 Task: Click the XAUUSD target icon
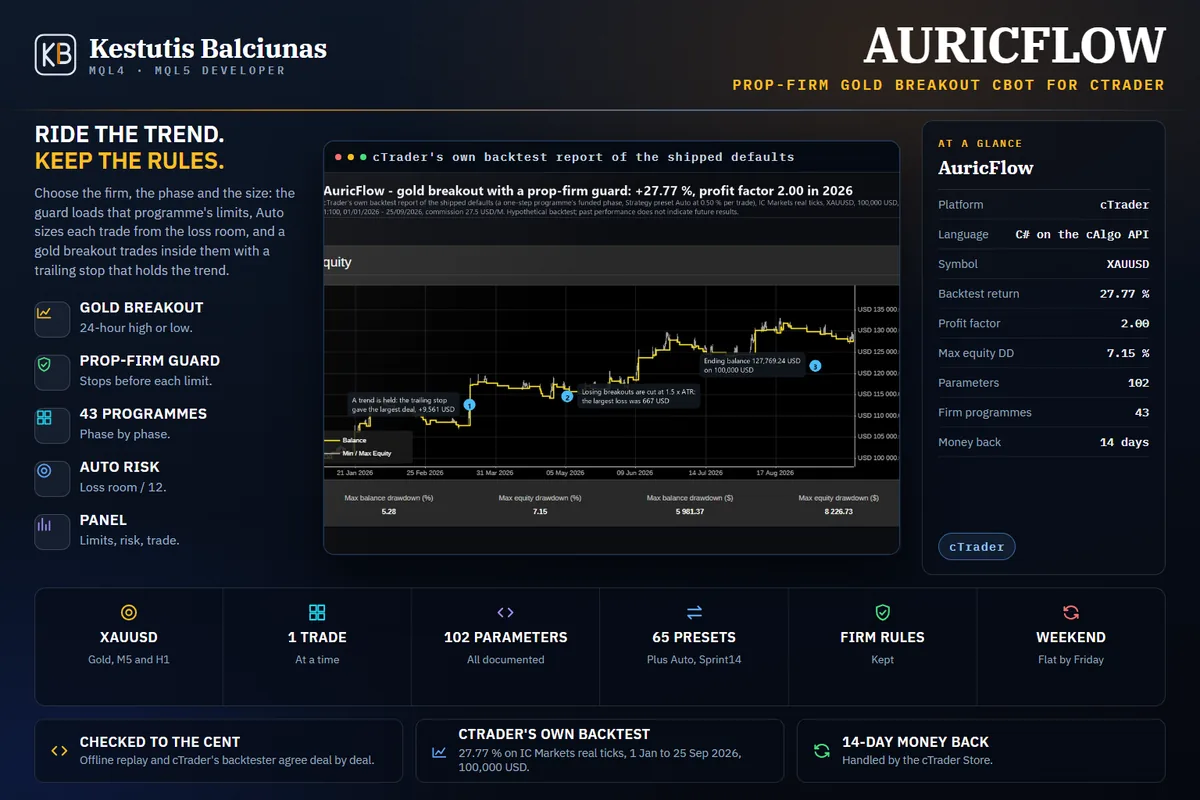pos(129,612)
